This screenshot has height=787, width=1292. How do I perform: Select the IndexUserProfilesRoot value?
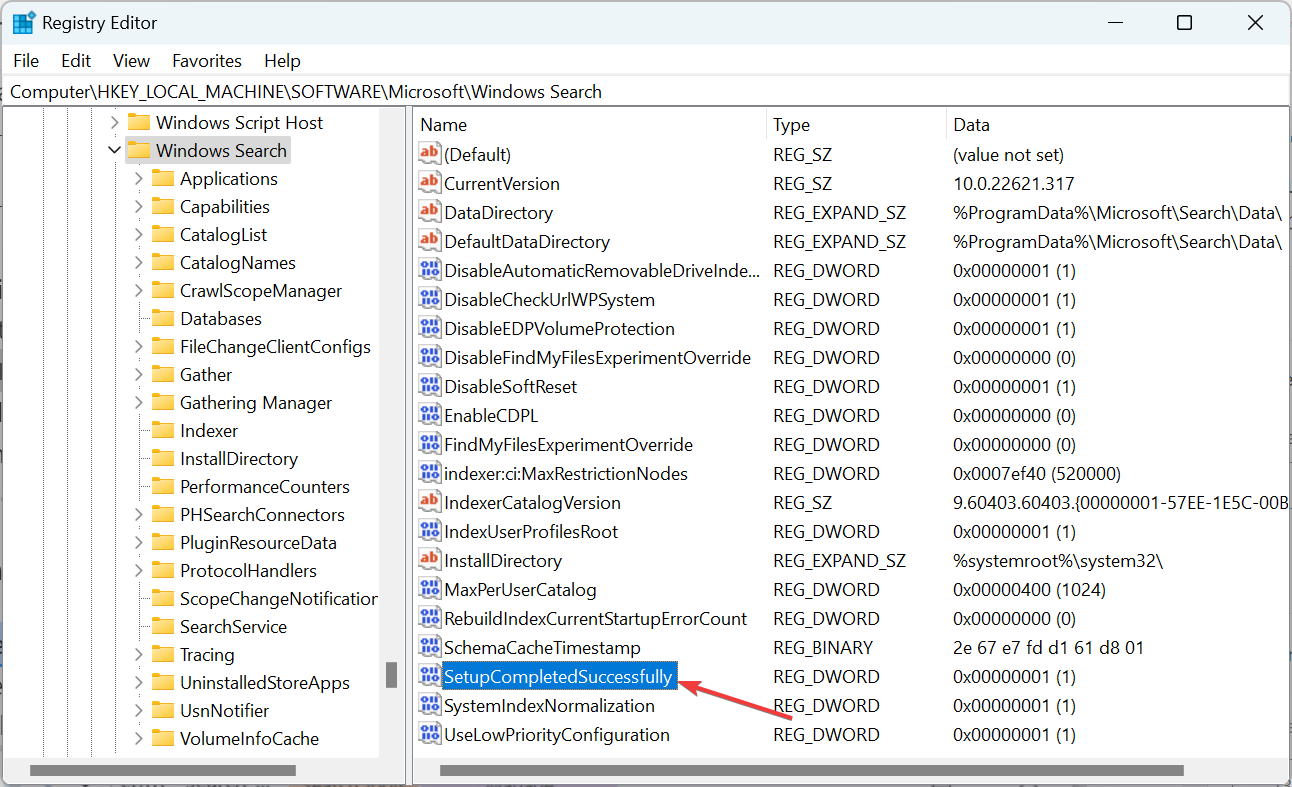[x=531, y=531]
